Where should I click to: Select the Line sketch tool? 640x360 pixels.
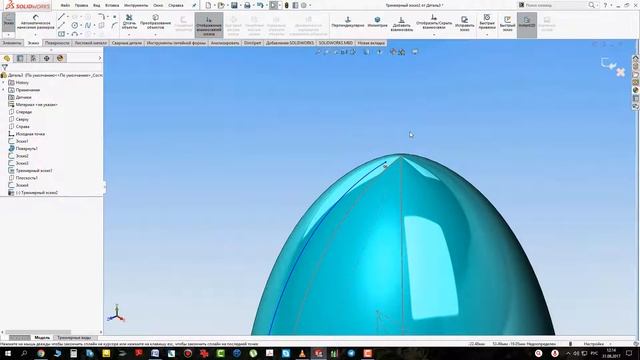pos(62,17)
